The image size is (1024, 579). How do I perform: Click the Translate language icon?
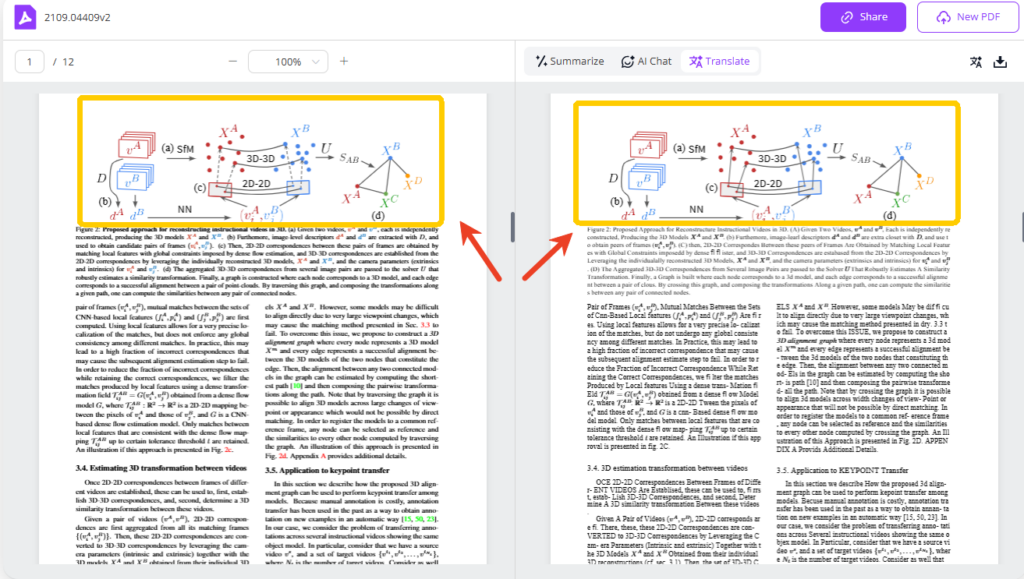[x=697, y=61]
